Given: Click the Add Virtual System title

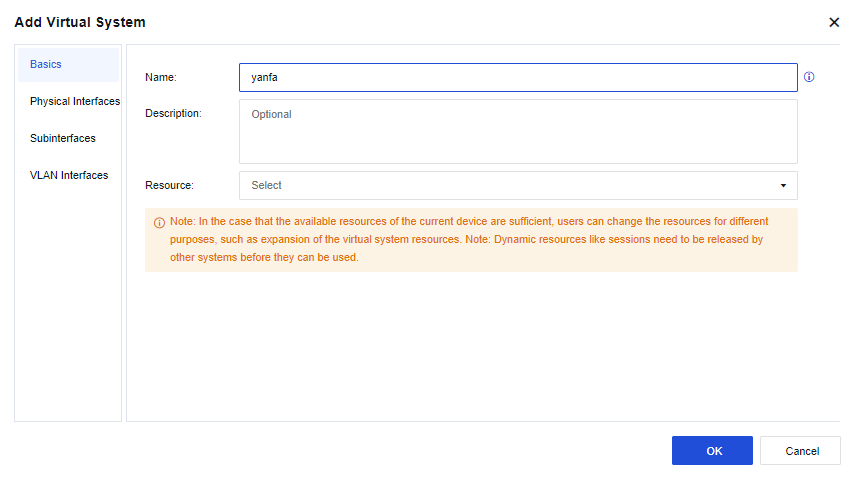Looking at the screenshot, I should [x=80, y=22].
